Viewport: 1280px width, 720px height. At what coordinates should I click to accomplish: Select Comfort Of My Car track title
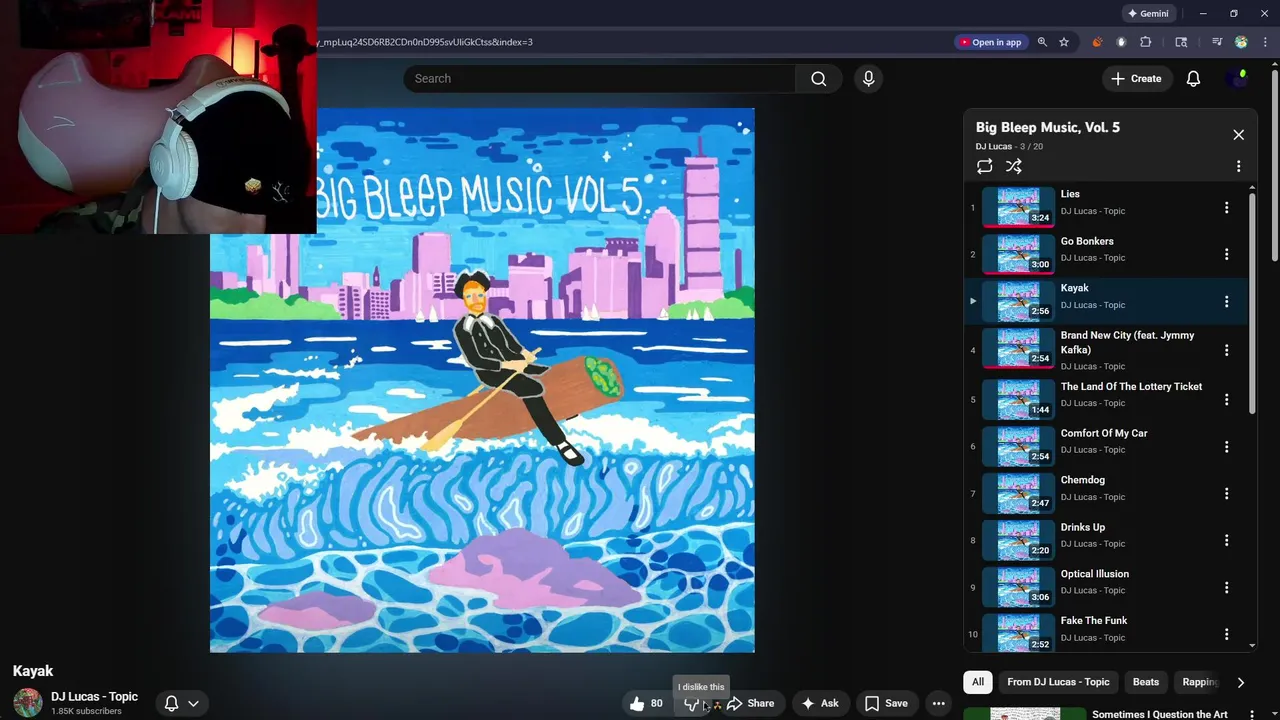1104,433
